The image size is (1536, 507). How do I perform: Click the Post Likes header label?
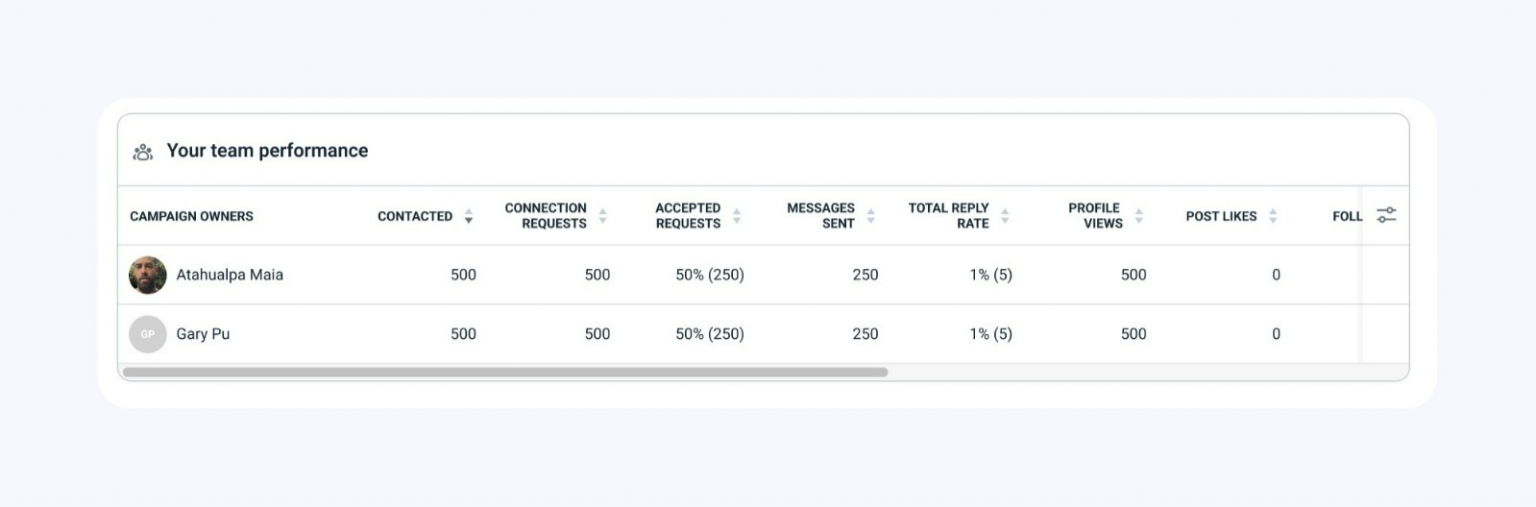pos(1221,216)
